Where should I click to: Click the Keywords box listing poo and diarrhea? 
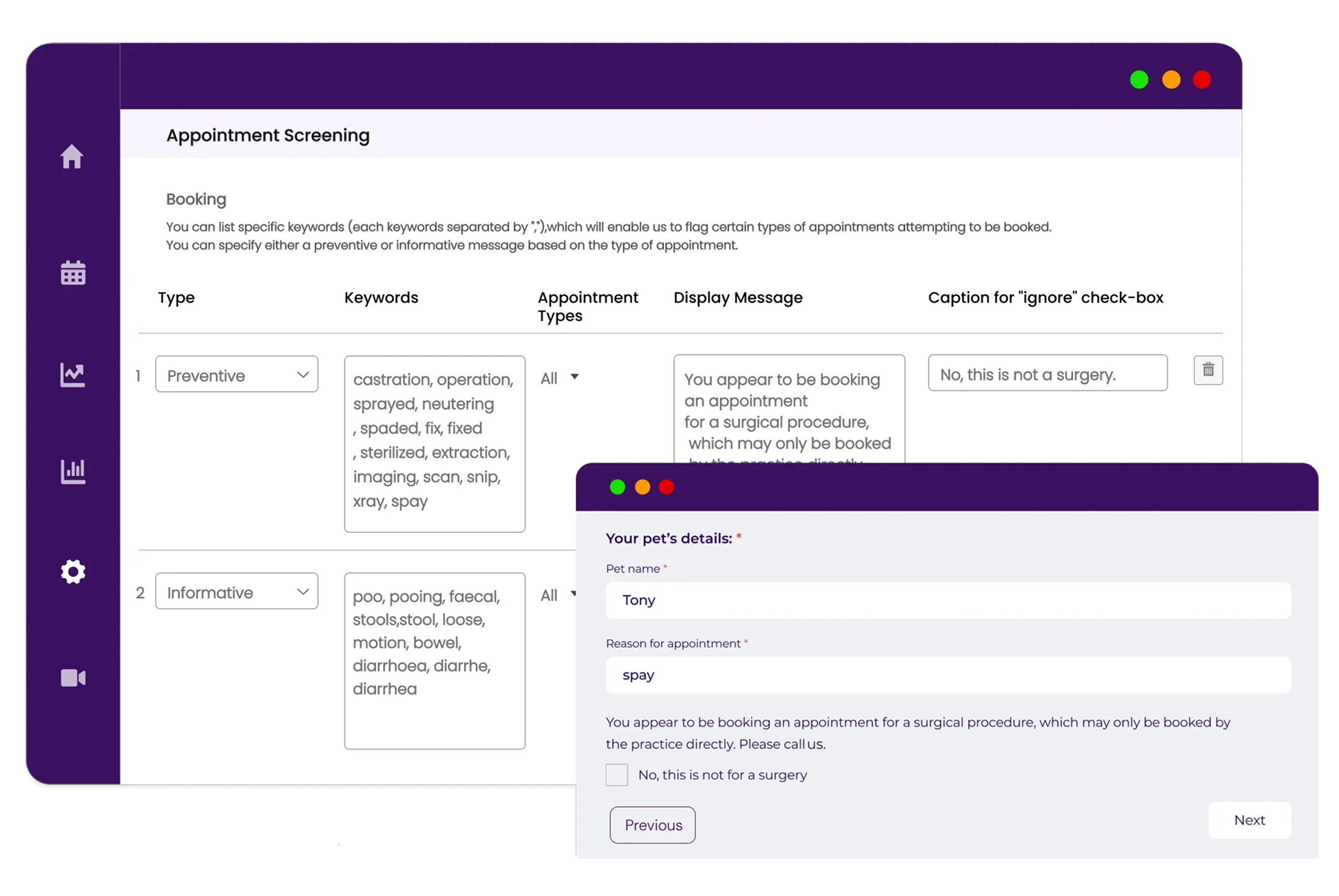point(434,660)
